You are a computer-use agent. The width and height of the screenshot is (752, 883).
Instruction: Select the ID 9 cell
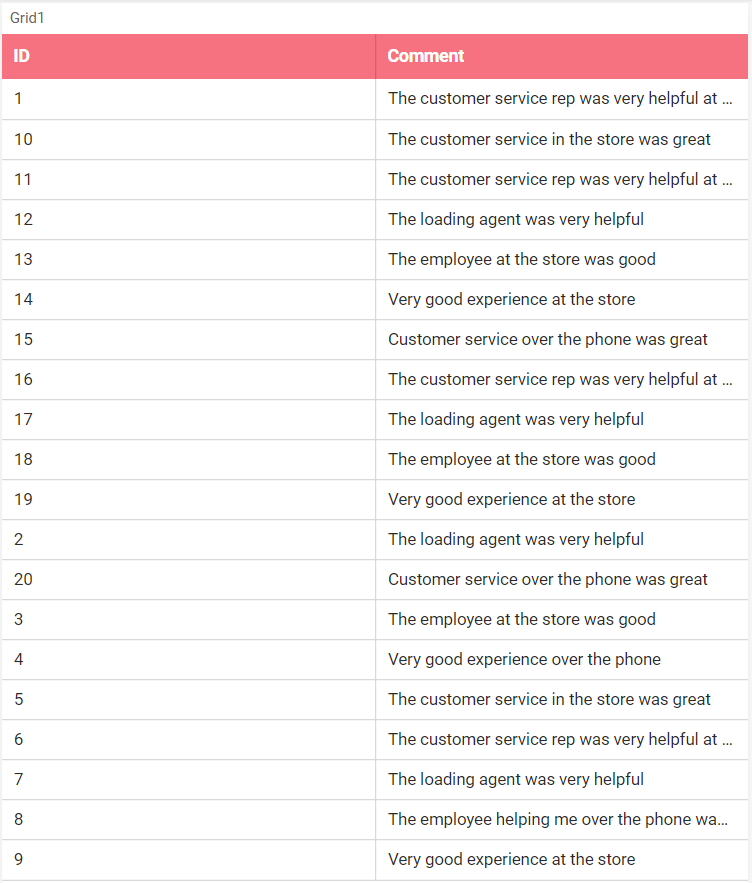click(189, 859)
